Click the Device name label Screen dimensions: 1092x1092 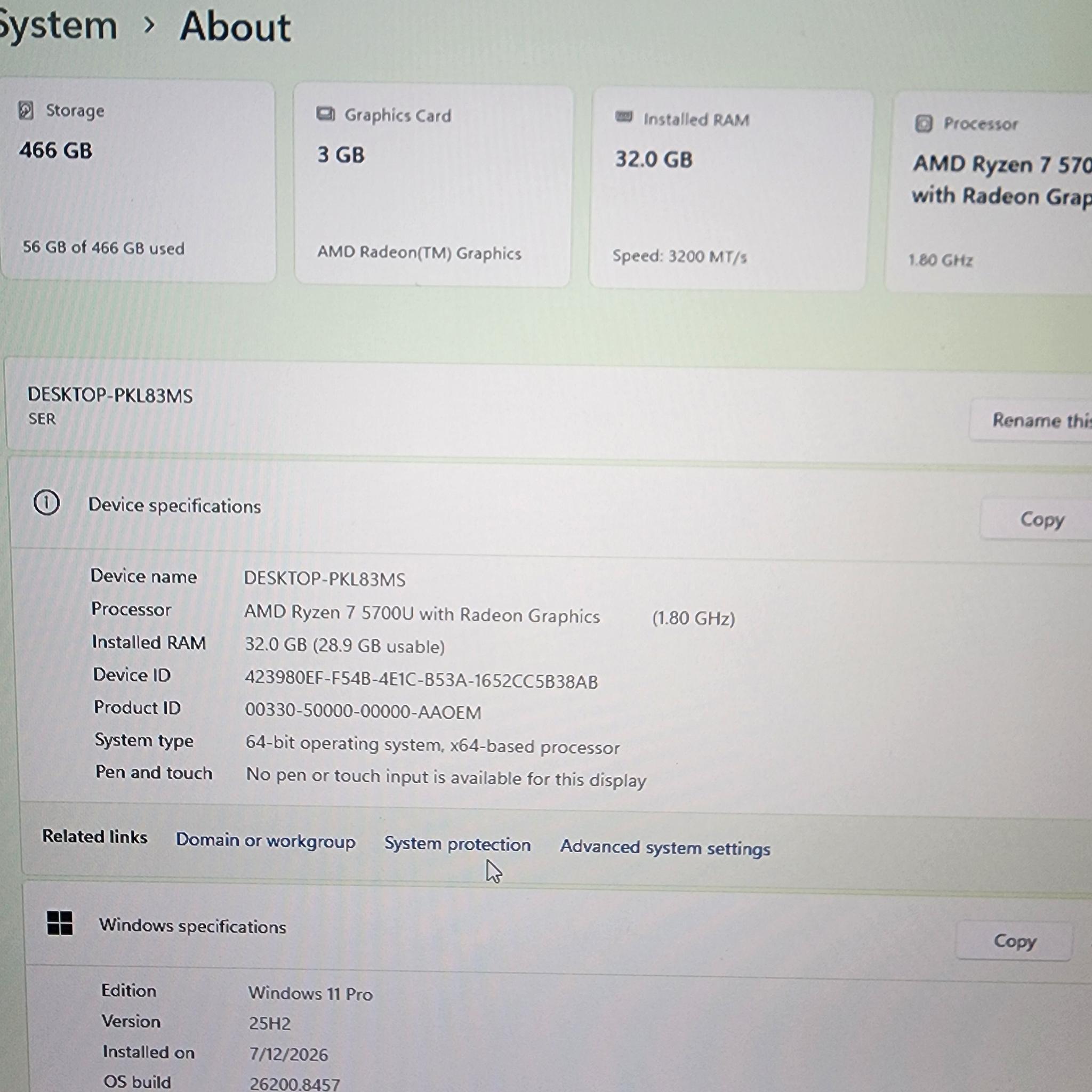click(143, 576)
